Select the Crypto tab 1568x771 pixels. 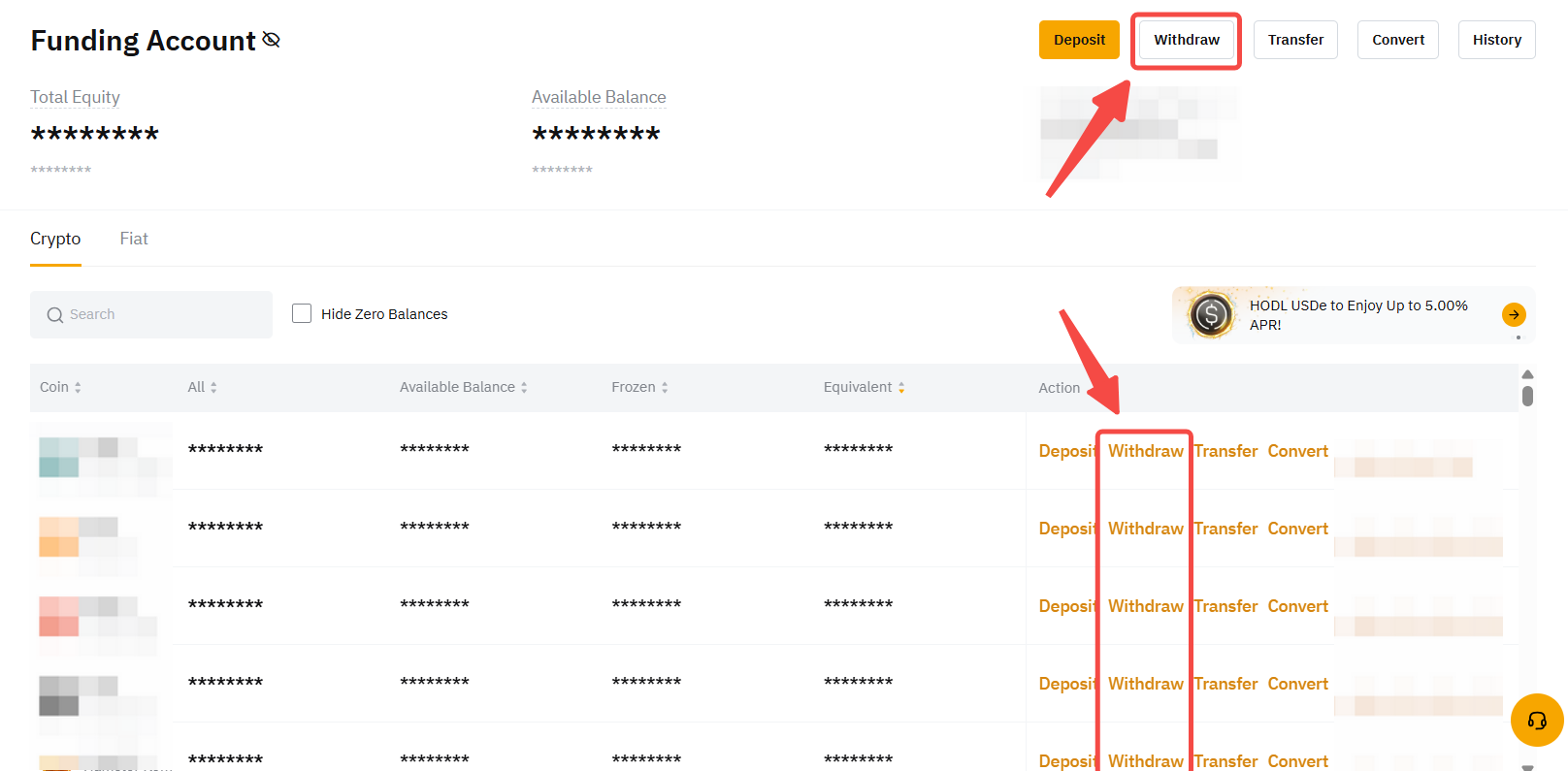[55, 239]
